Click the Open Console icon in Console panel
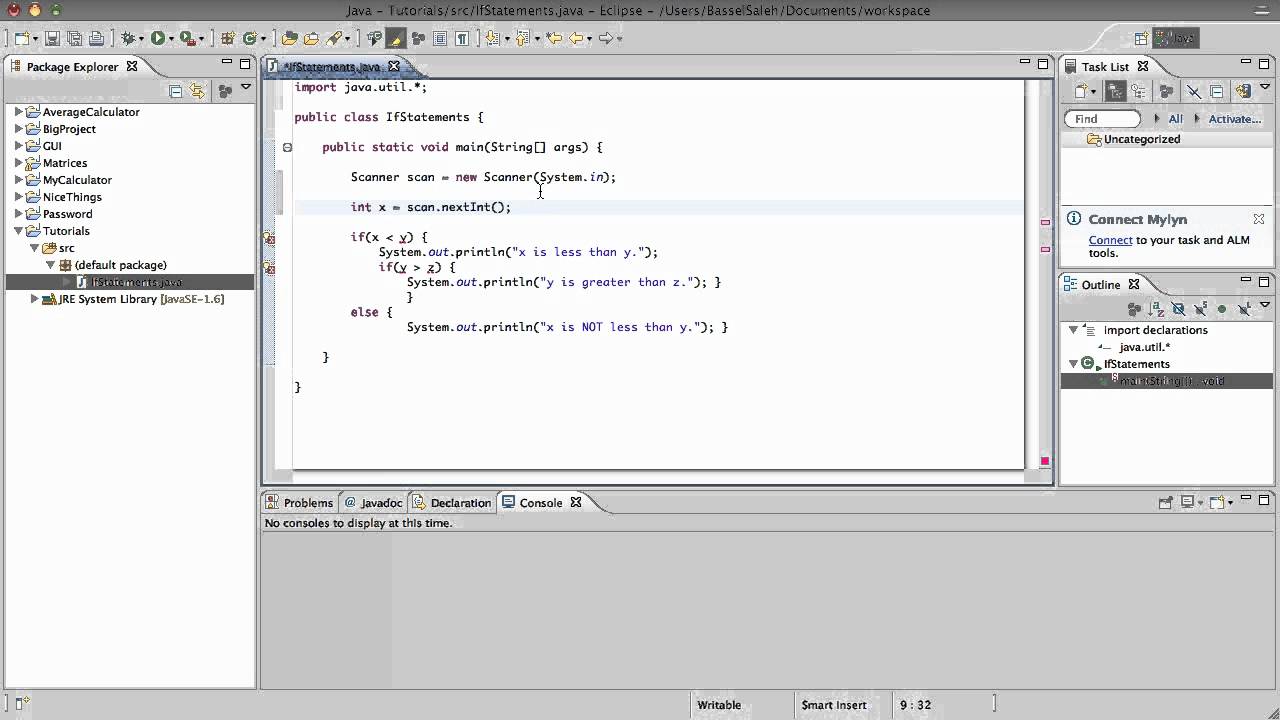The height and width of the screenshot is (720, 1280). [x=1217, y=503]
